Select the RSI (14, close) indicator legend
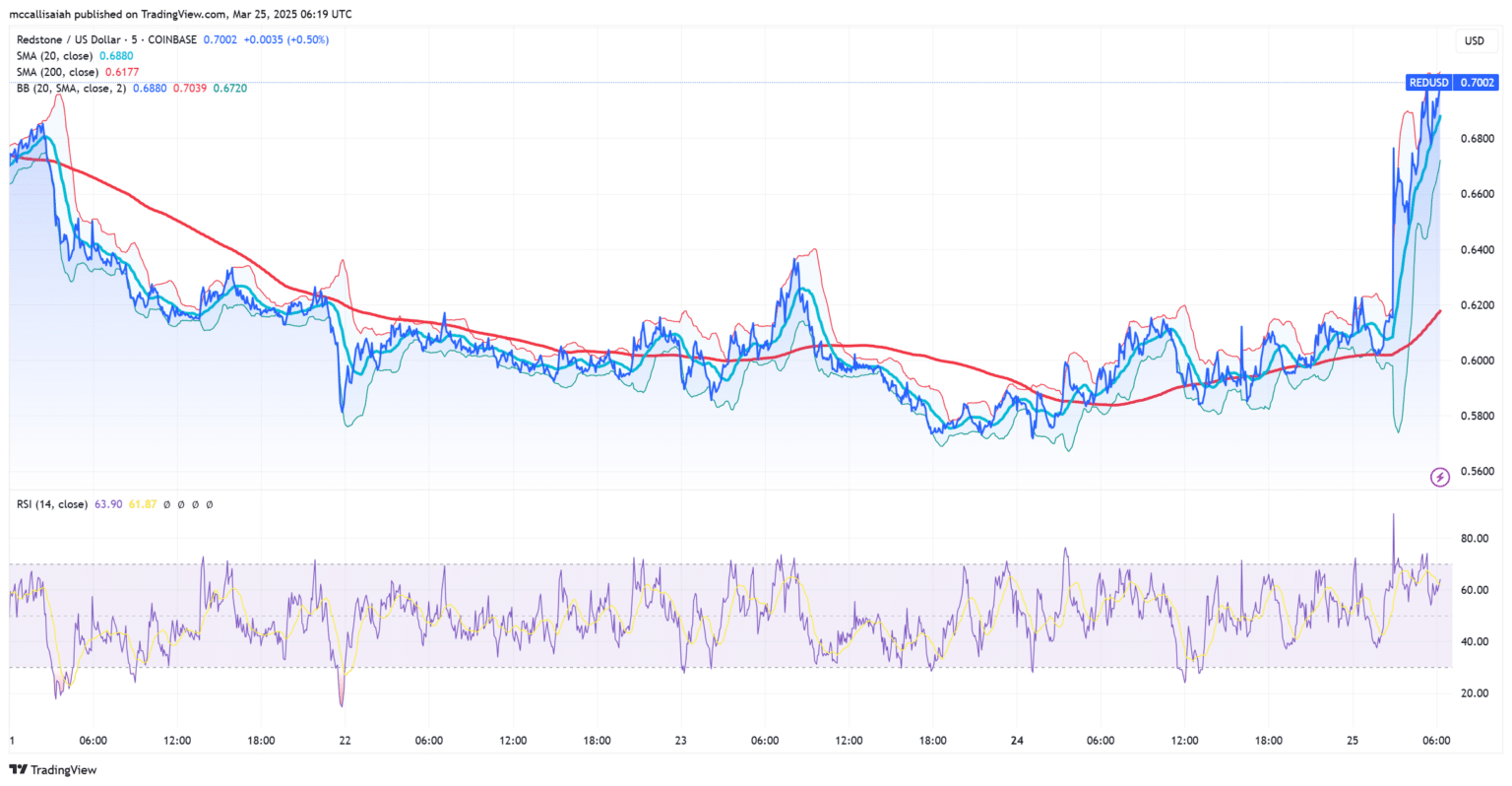Image resolution: width=1512 pixels, height=786 pixels. (52, 504)
